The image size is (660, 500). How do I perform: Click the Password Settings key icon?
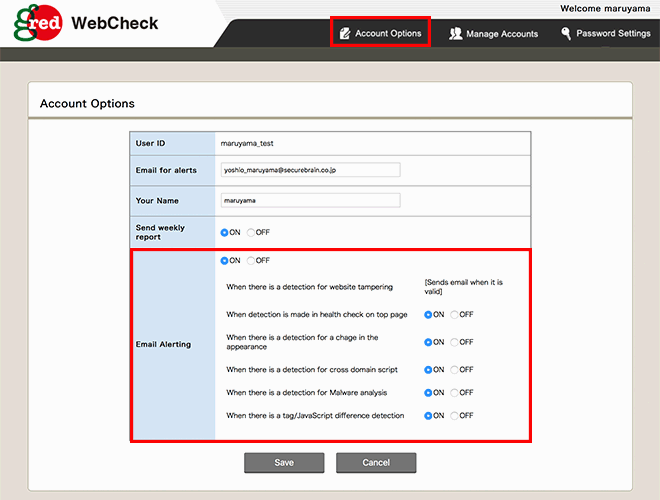pyautogui.click(x=566, y=33)
